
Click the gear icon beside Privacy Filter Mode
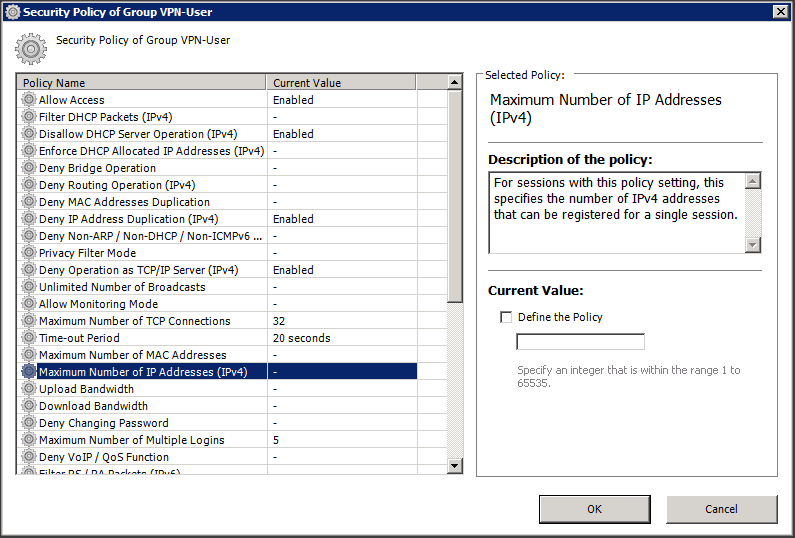point(28,253)
